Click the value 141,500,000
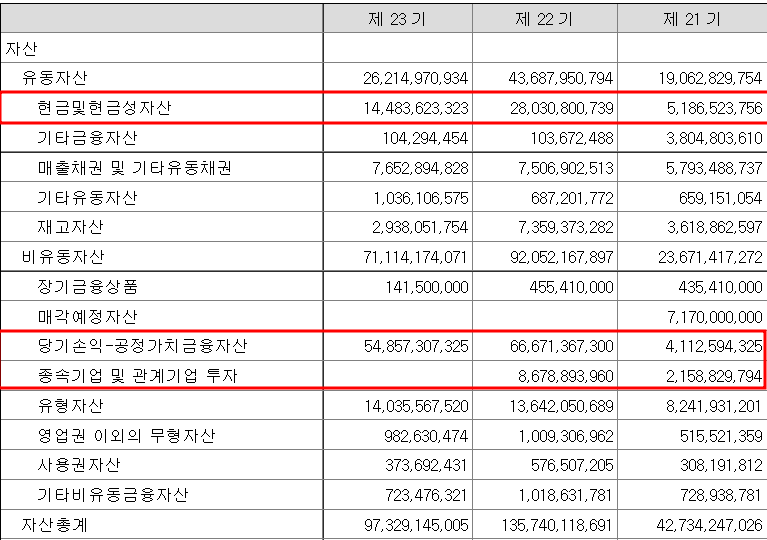The height and width of the screenshot is (540, 767). (x=427, y=287)
